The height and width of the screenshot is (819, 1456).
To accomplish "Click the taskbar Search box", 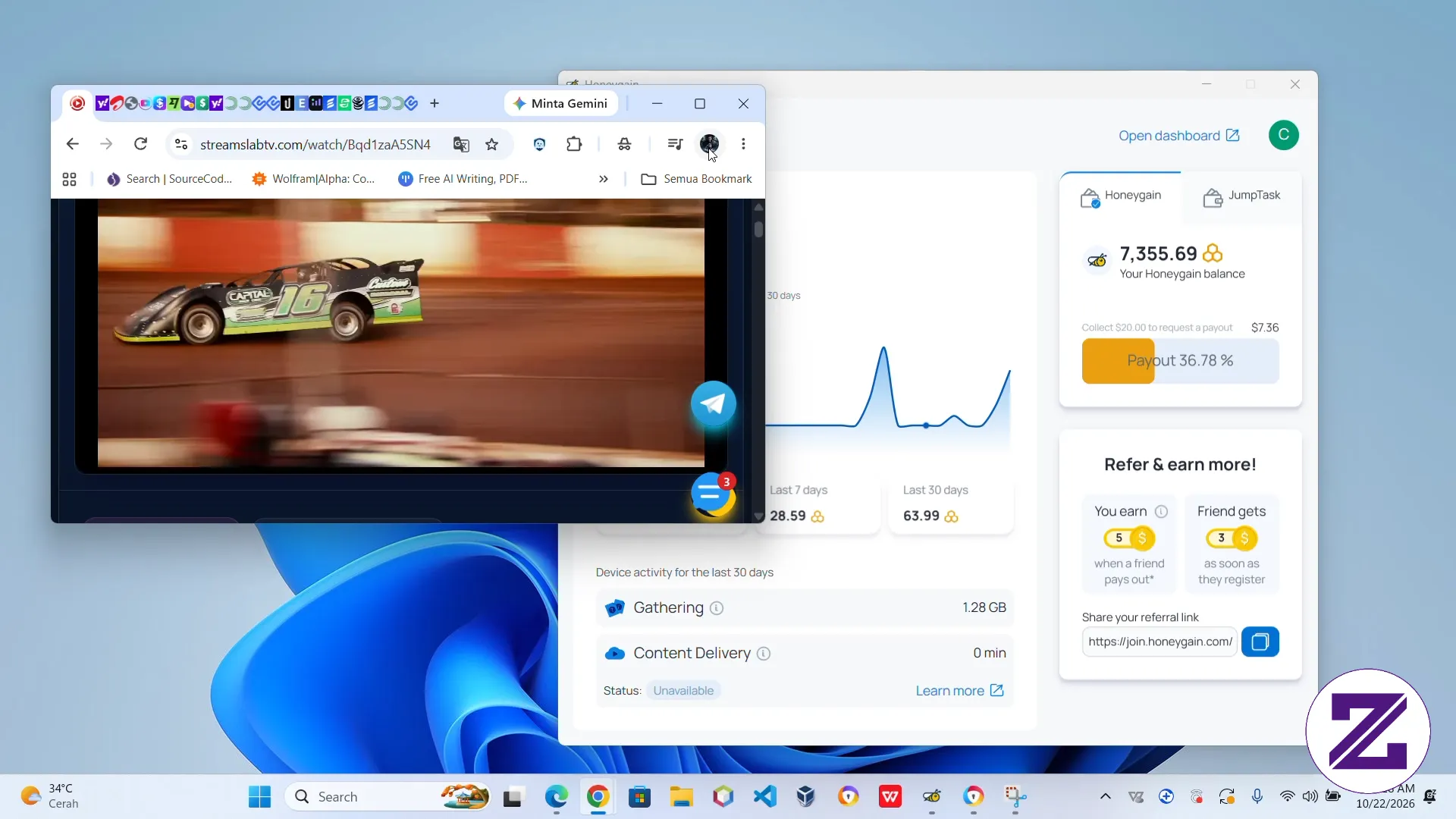I will (x=388, y=797).
